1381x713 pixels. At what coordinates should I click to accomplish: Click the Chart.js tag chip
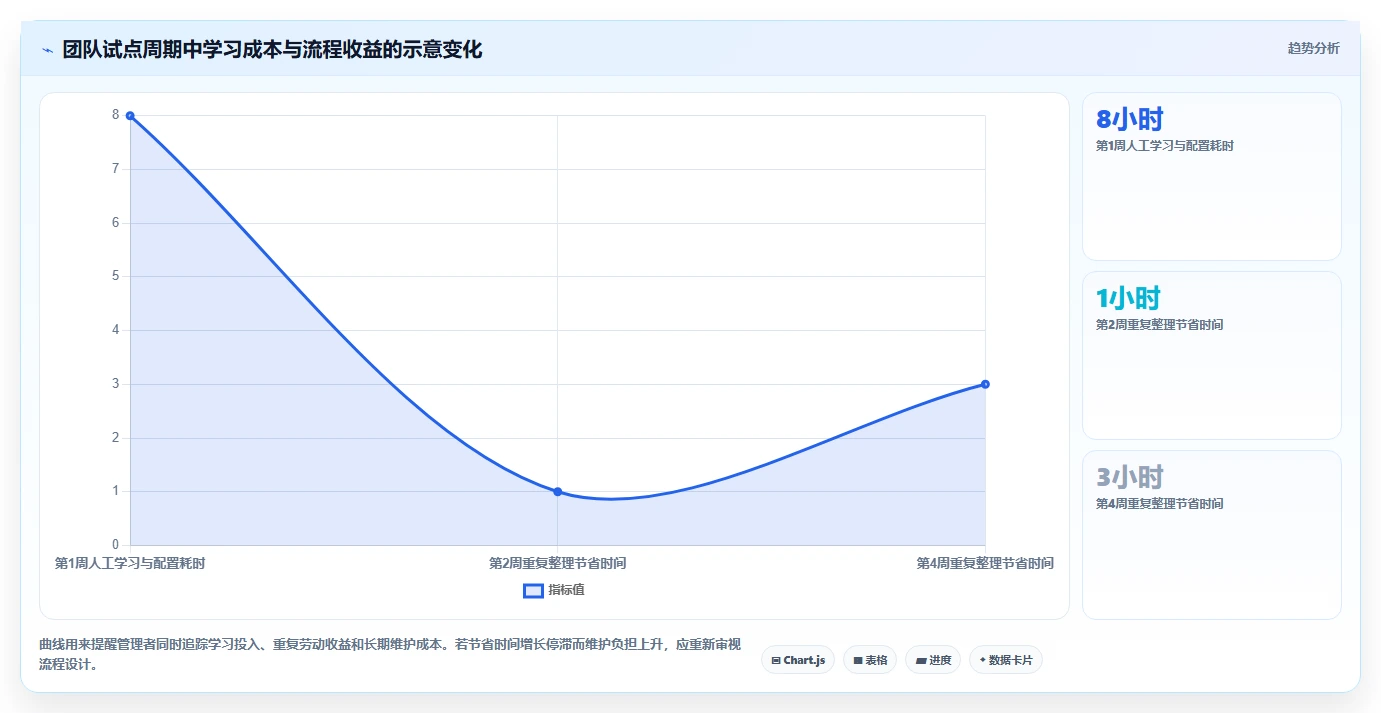pos(798,660)
